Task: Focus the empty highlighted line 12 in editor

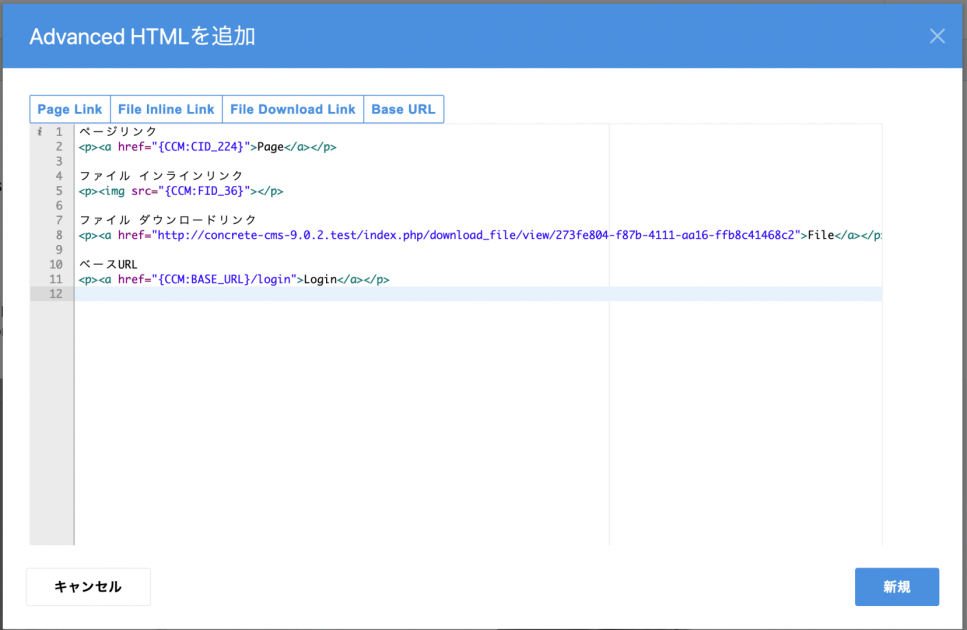Action: click(400, 294)
